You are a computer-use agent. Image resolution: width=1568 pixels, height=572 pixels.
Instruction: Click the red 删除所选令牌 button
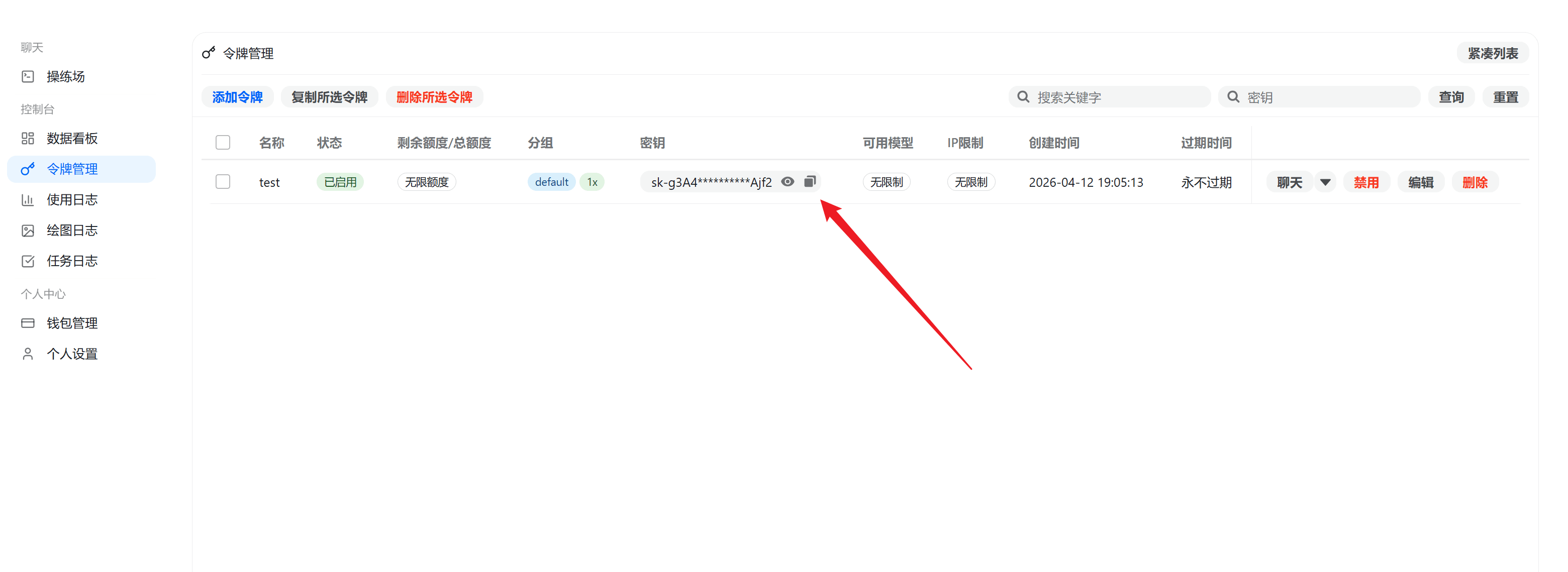[434, 97]
